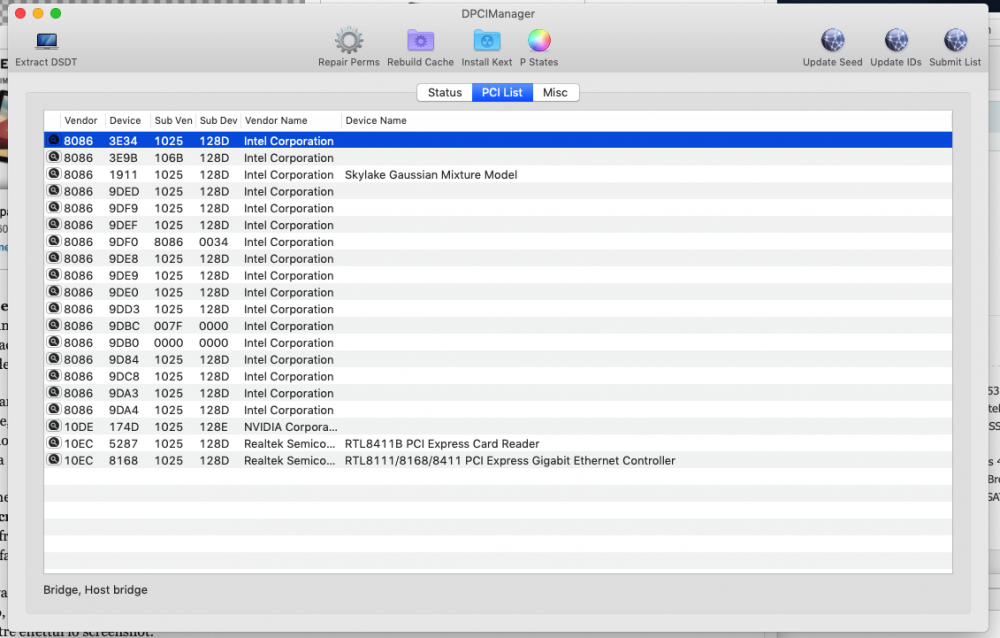Click device ID 9DA3 cell
The width and height of the screenshot is (1000, 638).
point(123,394)
